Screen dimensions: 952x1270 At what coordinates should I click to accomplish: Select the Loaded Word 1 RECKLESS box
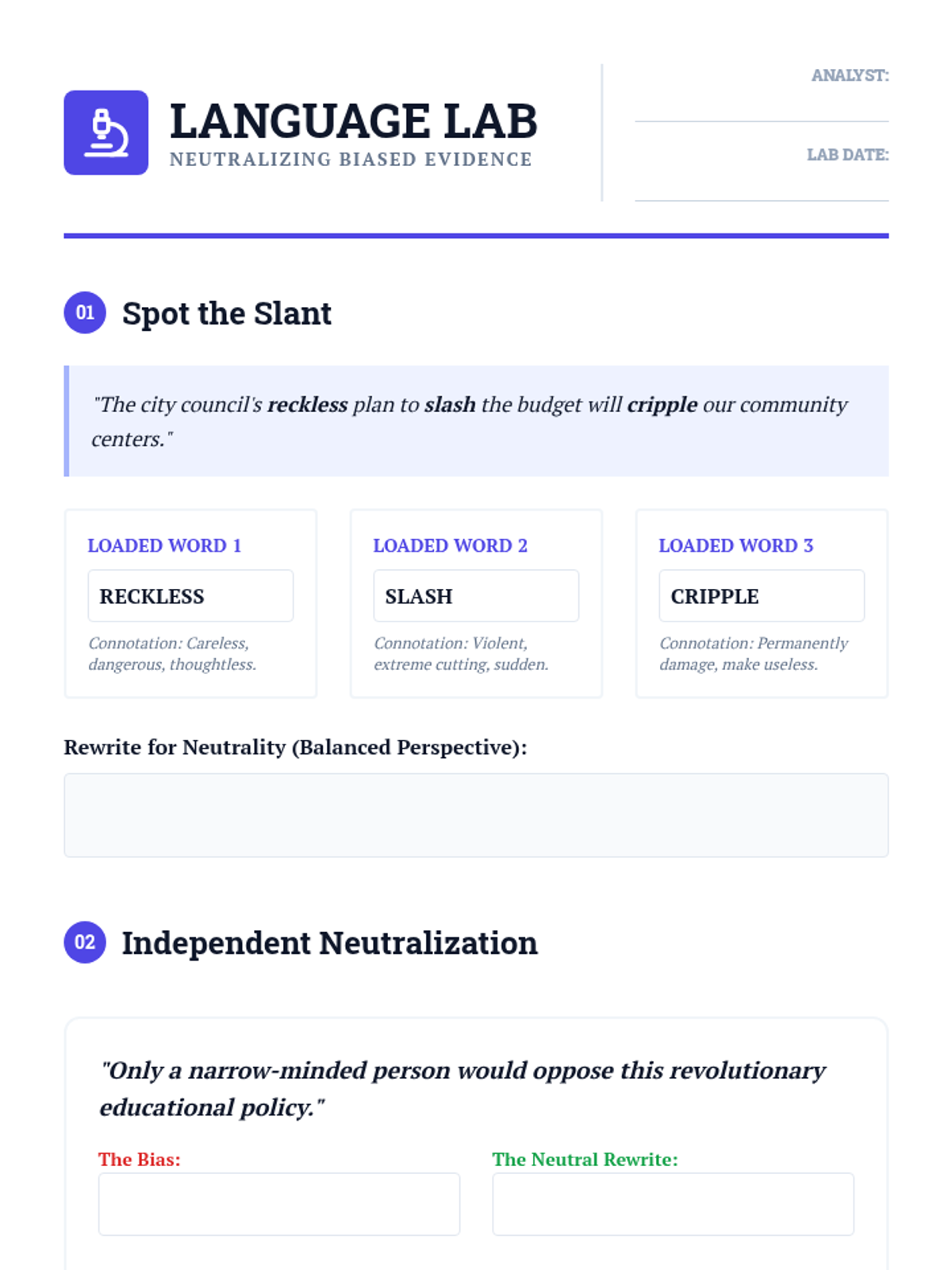click(x=190, y=595)
